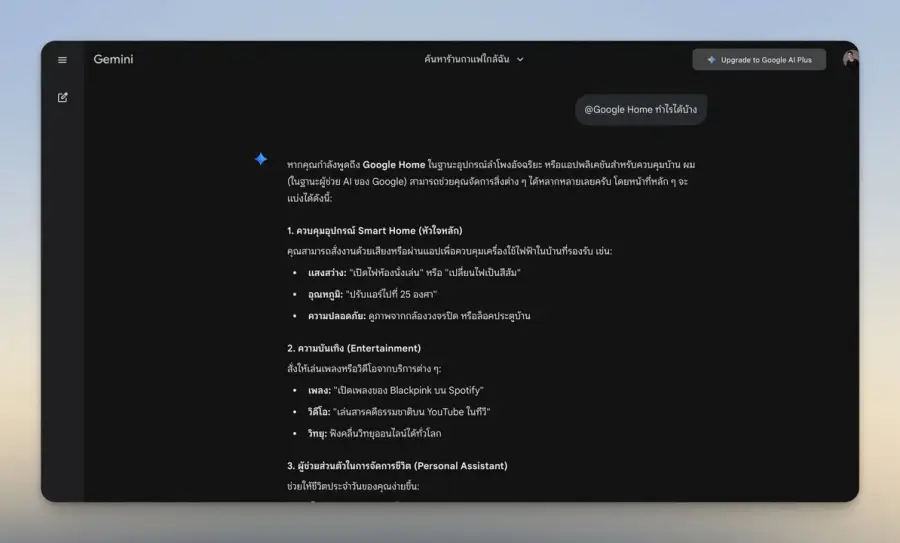Click the bullet starting with แสงสว่าง
The width and height of the screenshot is (900, 543).
pyautogui.click(x=414, y=273)
